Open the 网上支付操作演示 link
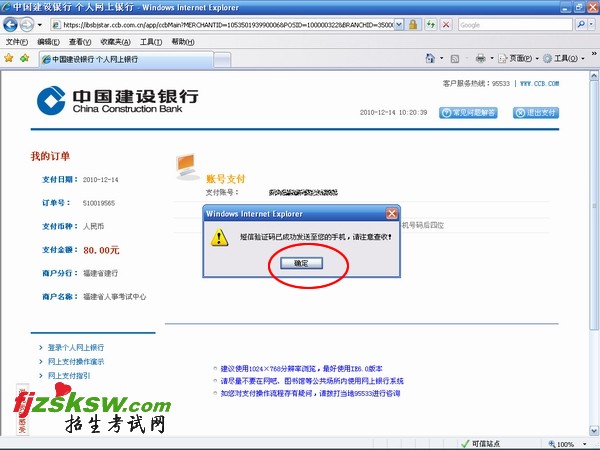600x450 pixels. click(x=76, y=361)
